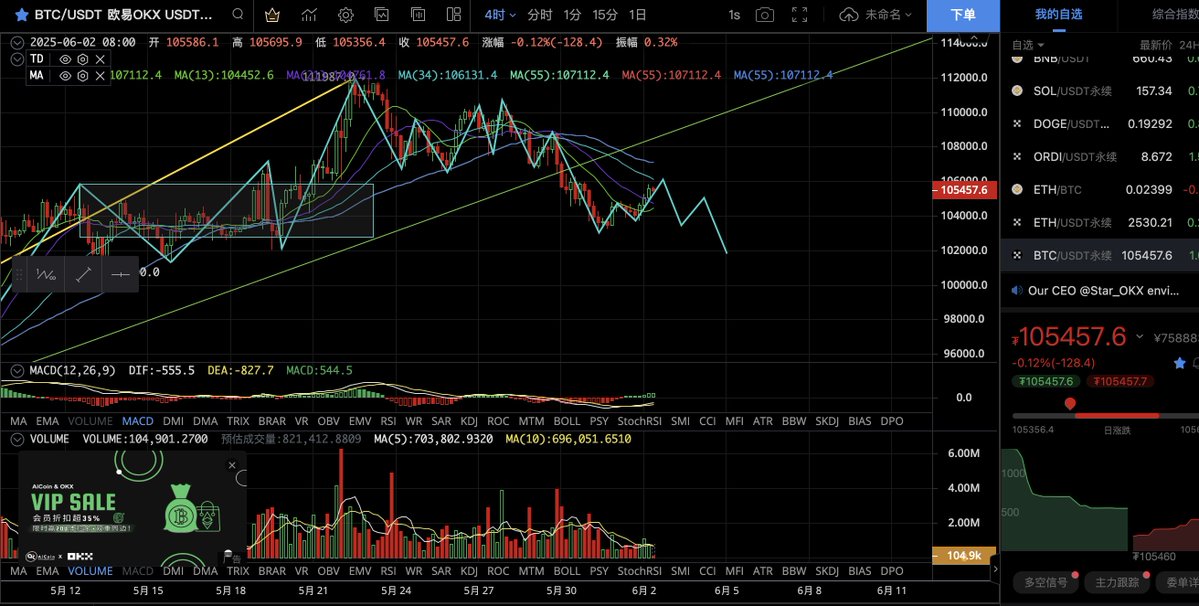The image size is (1199, 606).
Task: Close the VIP SALE advertisement
Action: point(232,465)
